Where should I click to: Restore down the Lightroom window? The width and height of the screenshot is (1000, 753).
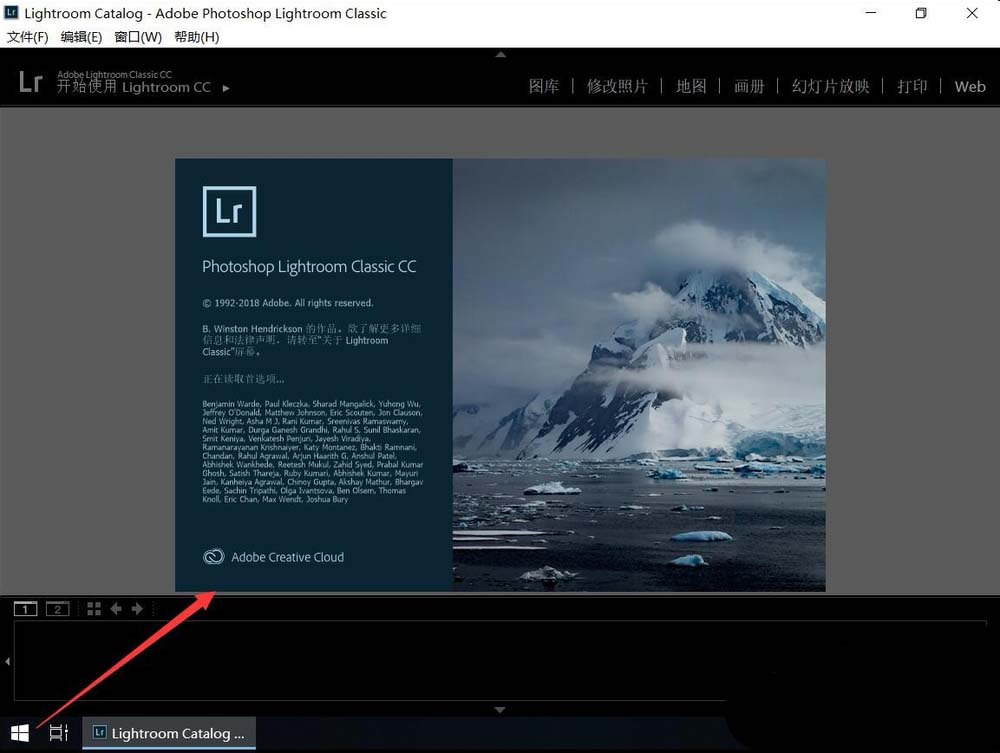pos(921,13)
